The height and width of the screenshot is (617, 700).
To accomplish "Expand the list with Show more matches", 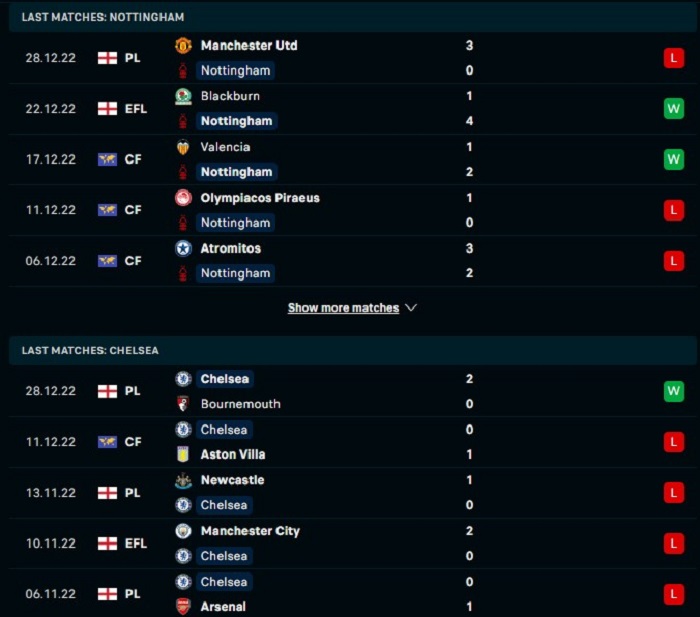I will point(343,308).
